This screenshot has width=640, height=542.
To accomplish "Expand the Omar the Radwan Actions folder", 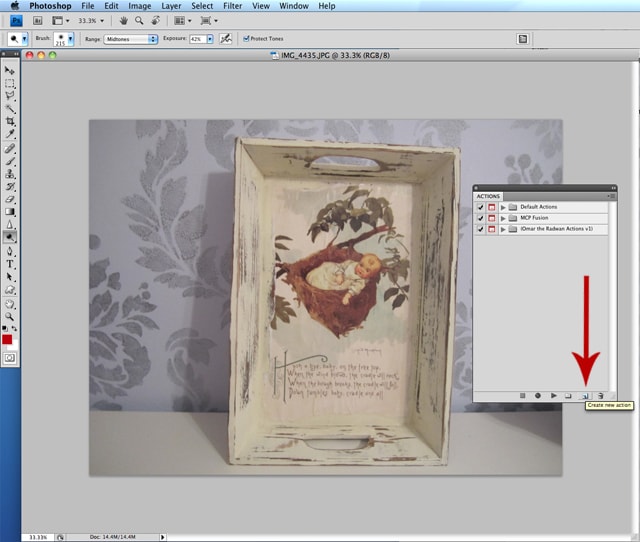I will click(x=503, y=229).
